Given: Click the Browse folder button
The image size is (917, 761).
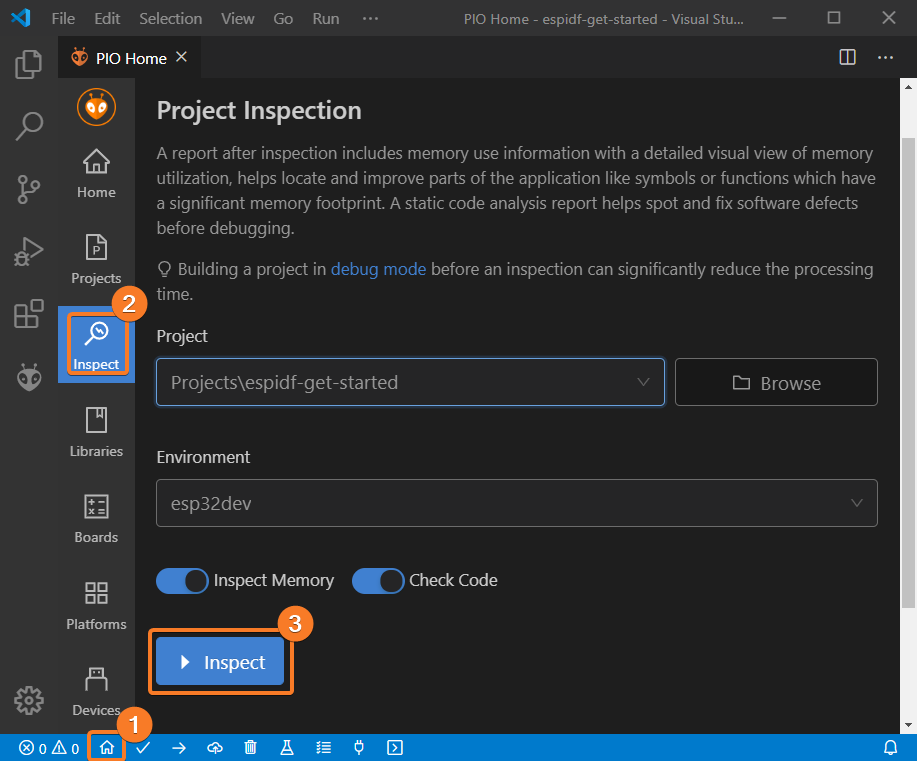Looking at the screenshot, I should 776,382.
